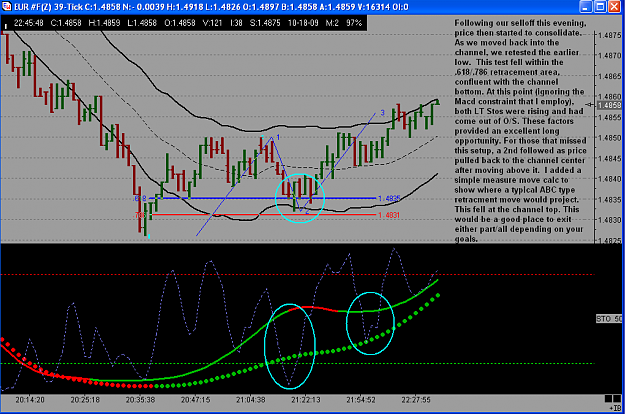The image size is (625, 414).
Task: Click the S:1.4875 value in data bar
Action: [265, 23]
